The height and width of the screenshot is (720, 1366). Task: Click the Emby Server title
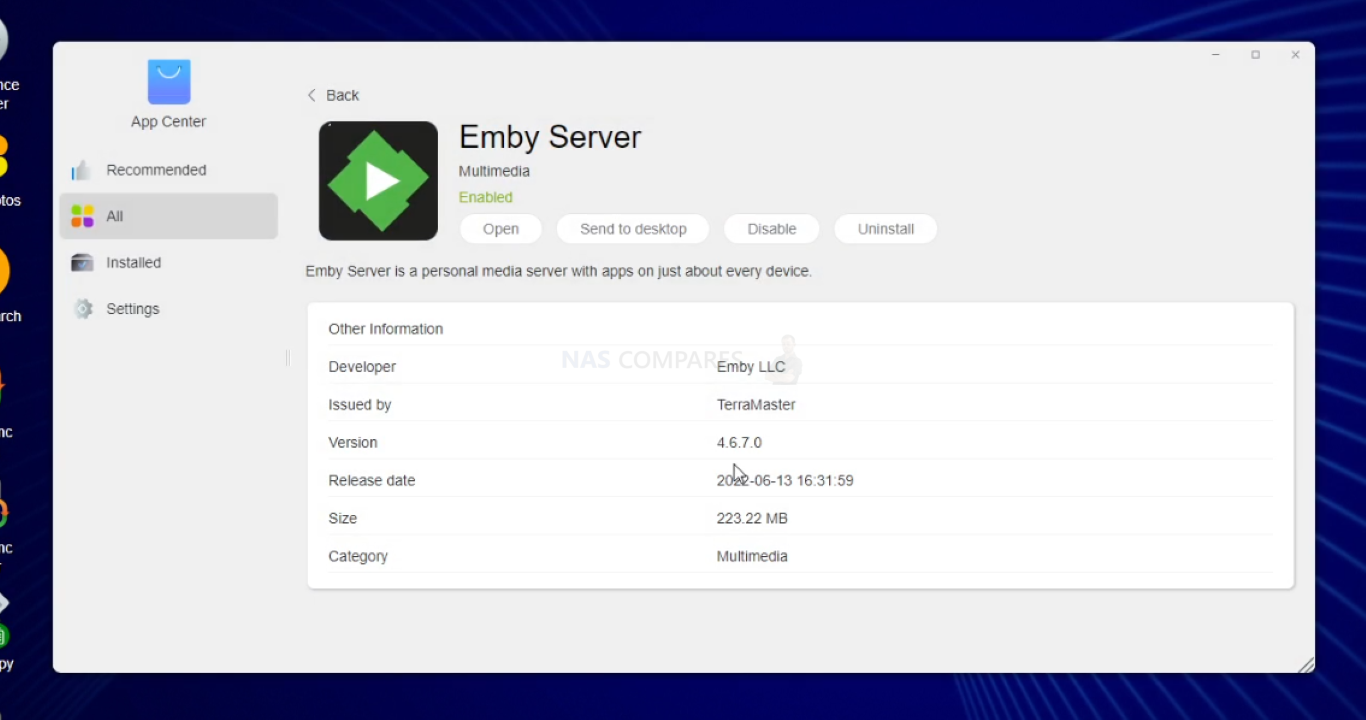[550, 137]
